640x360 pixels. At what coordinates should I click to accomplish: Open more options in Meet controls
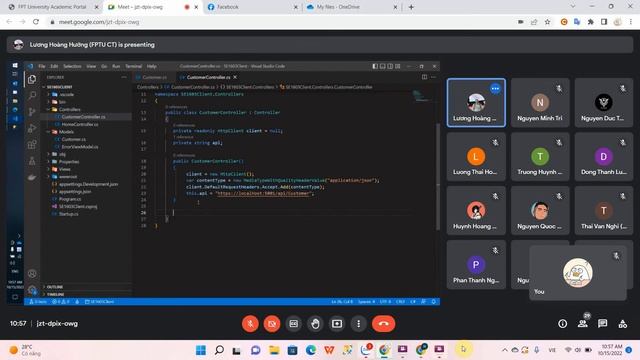tap(358, 324)
